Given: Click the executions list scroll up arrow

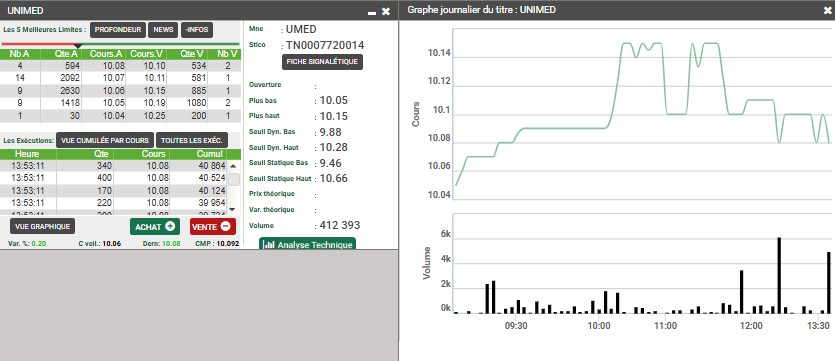Looking at the screenshot, I should (233, 166).
